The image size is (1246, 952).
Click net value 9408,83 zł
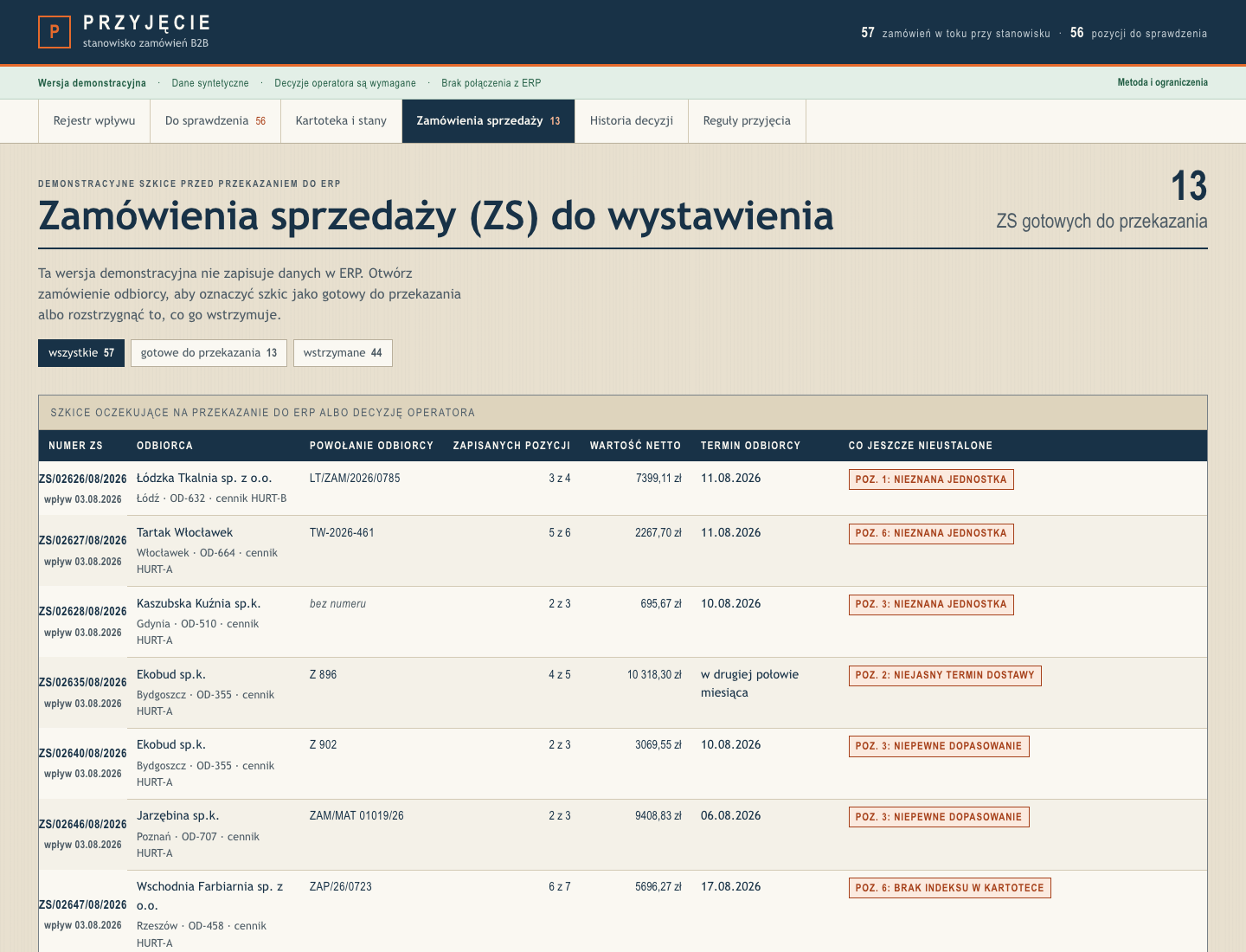pyautogui.click(x=658, y=815)
